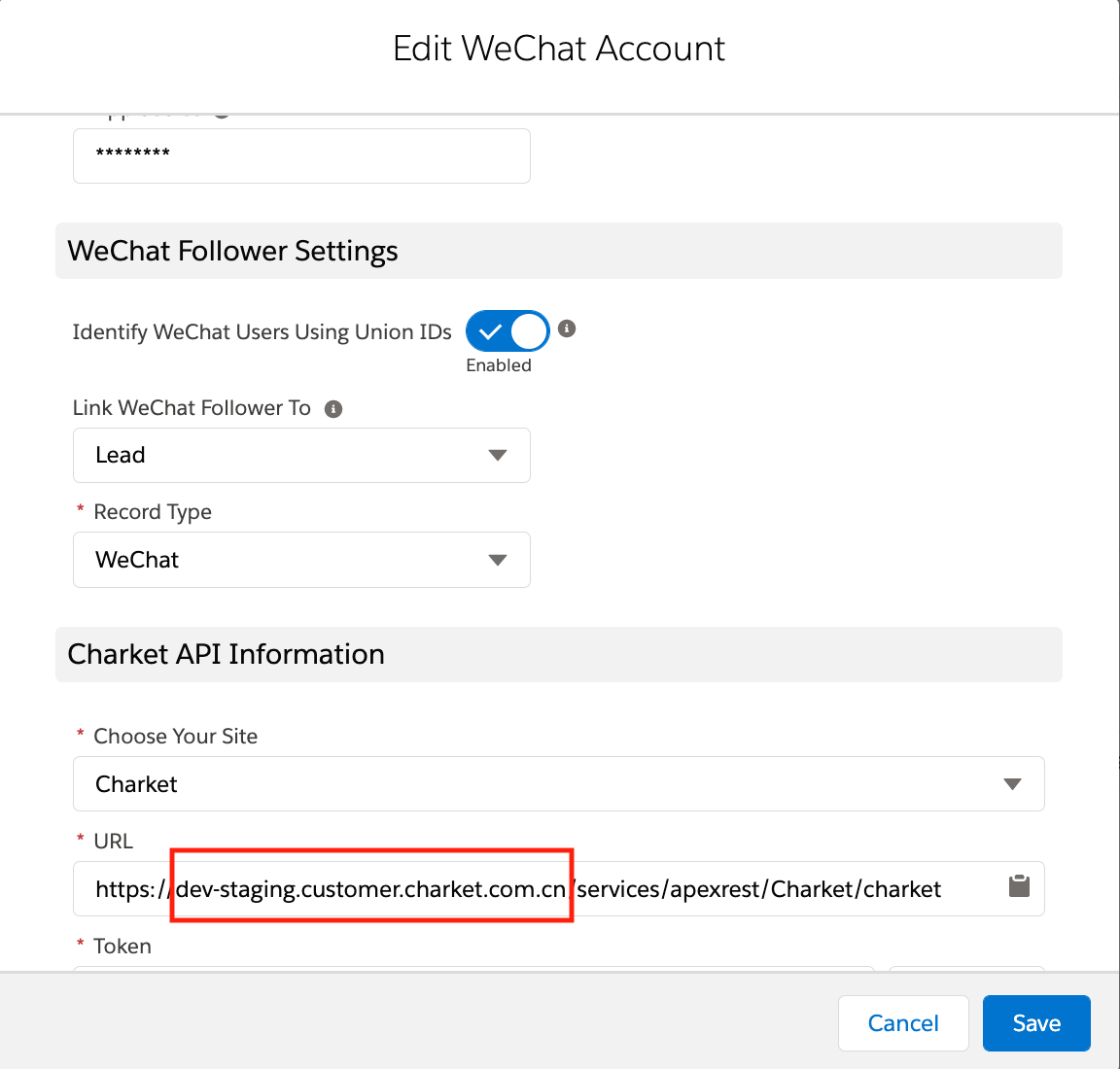Click the Choose Your Site field label
The image size is (1120, 1069).
click(175, 737)
